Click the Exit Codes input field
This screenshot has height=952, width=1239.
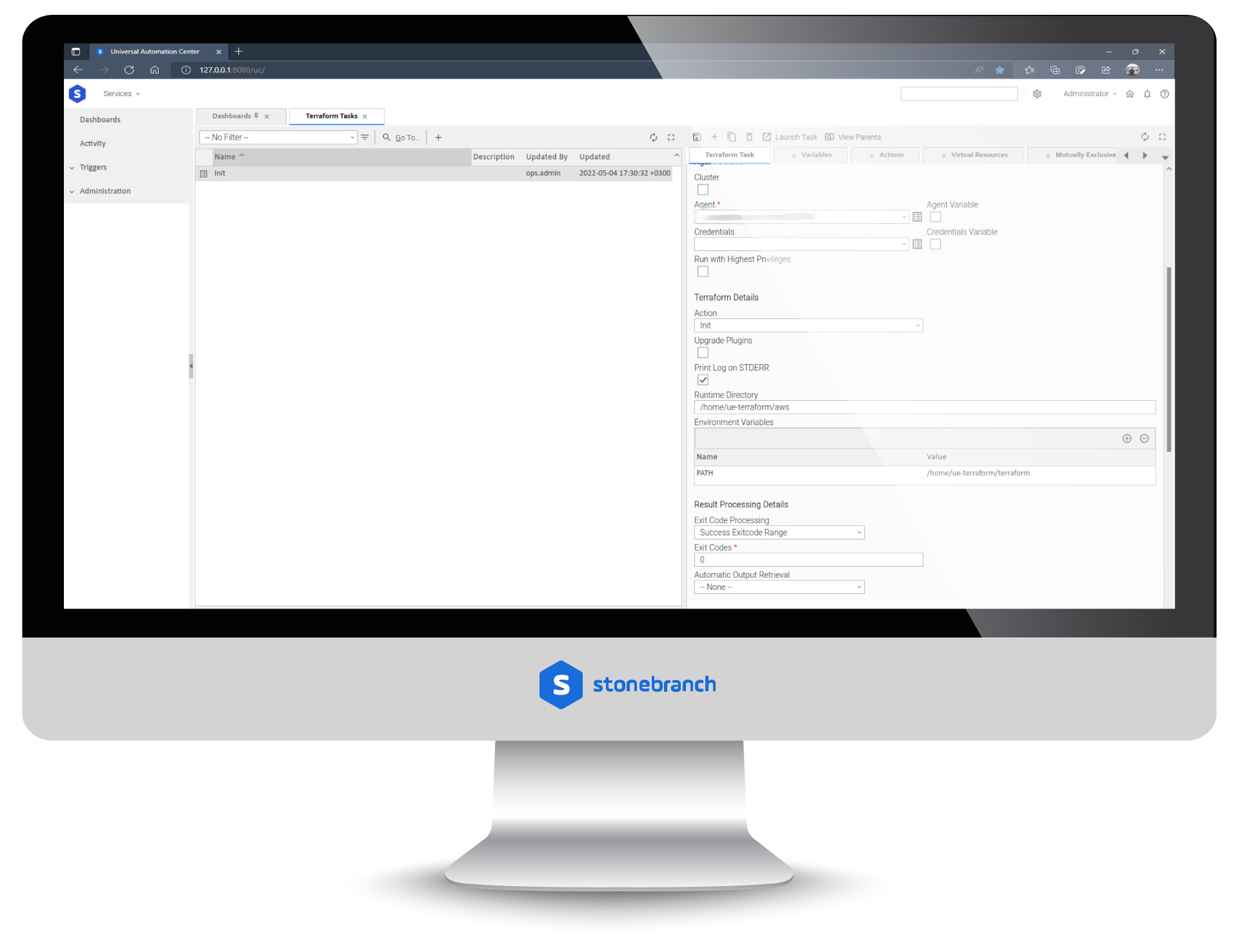pyautogui.click(x=805, y=560)
